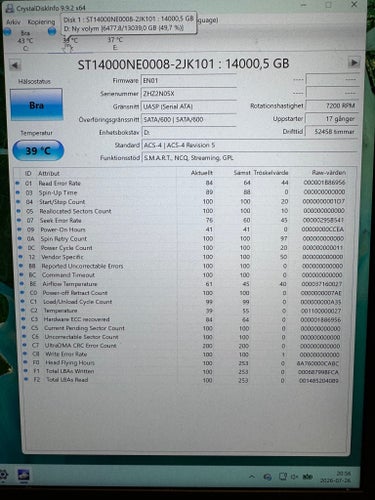
Task: Select the C2 Temperature attribute row
Action: tap(182, 310)
